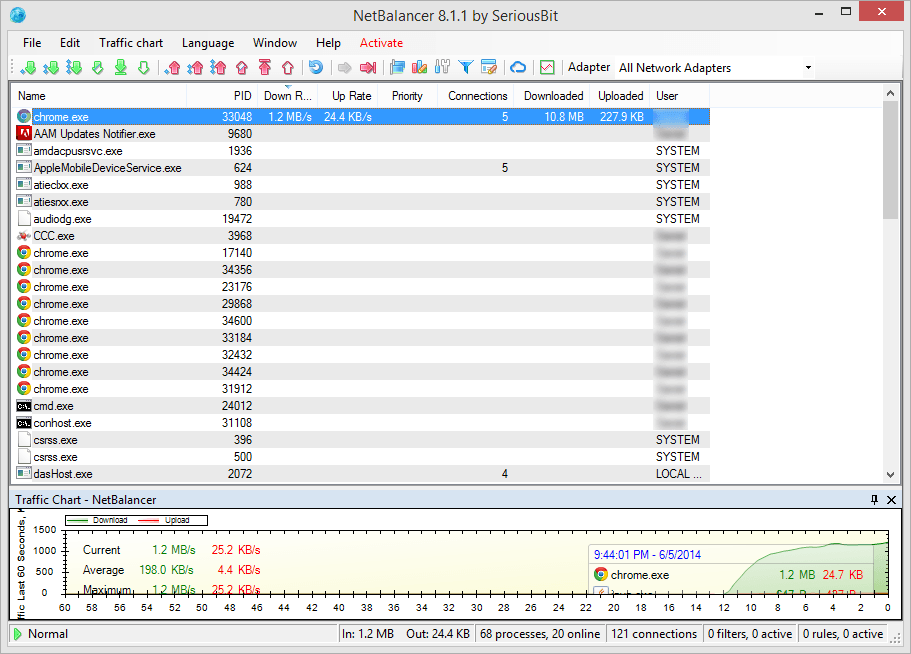Open the Help menu
Screen dimensions: 911x654
coord(328,43)
